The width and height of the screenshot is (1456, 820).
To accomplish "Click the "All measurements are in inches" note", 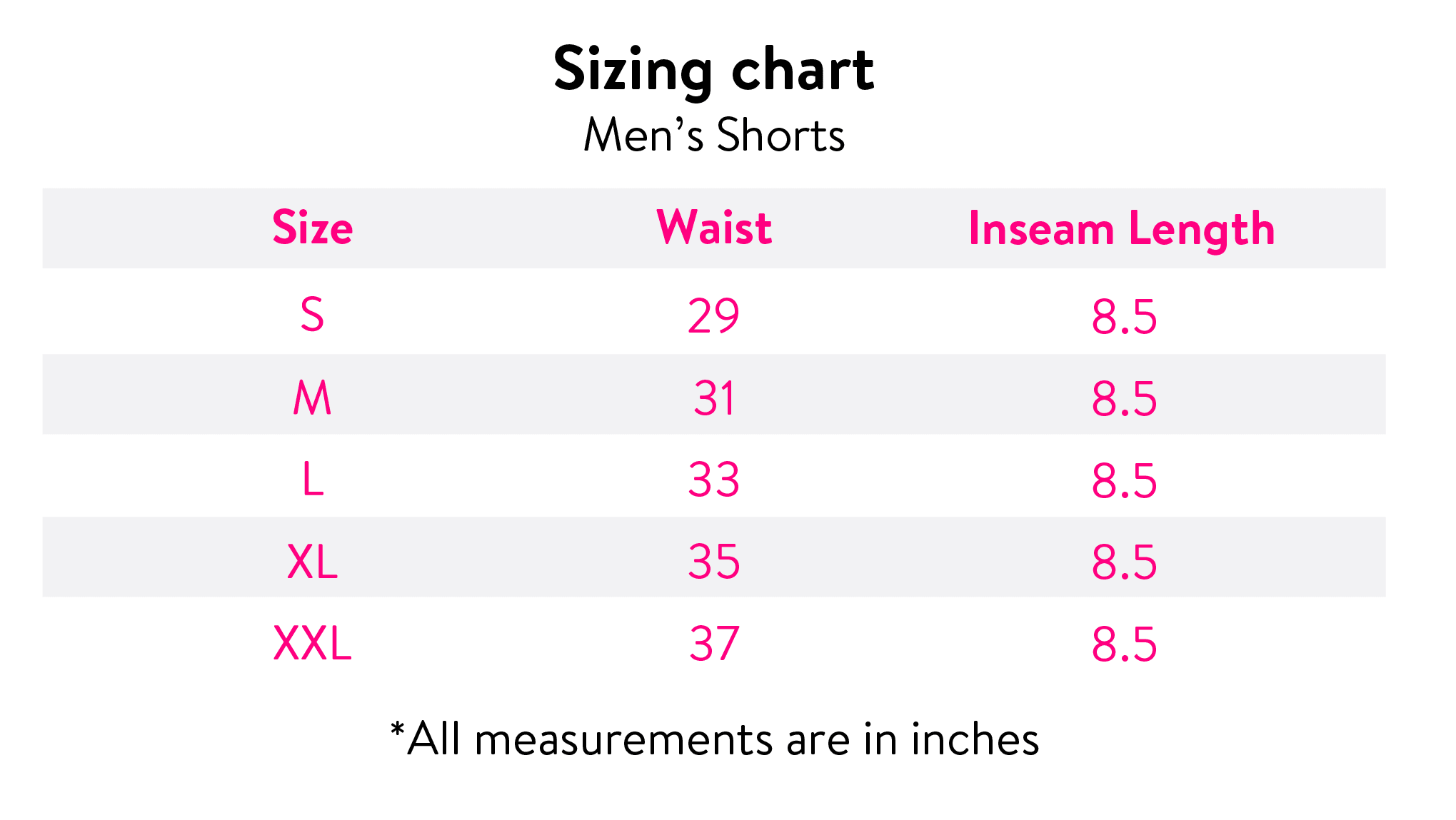I will click(x=714, y=739).
